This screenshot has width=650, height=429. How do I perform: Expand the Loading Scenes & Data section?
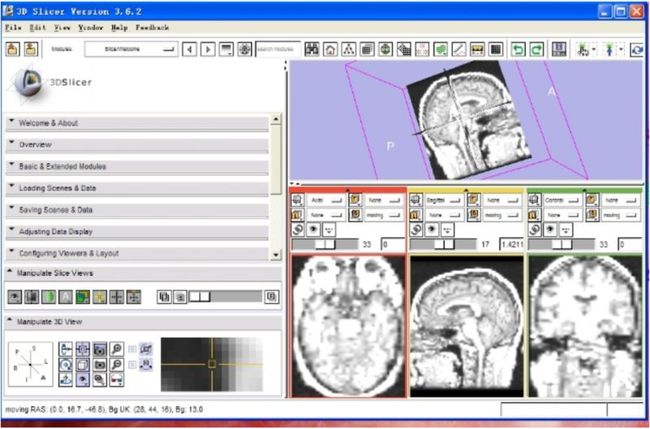(x=137, y=188)
